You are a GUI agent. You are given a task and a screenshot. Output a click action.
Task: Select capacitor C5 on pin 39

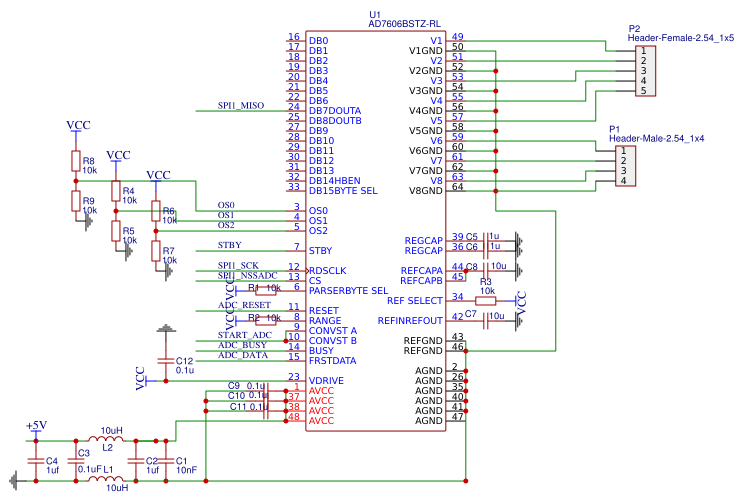pos(485,241)
